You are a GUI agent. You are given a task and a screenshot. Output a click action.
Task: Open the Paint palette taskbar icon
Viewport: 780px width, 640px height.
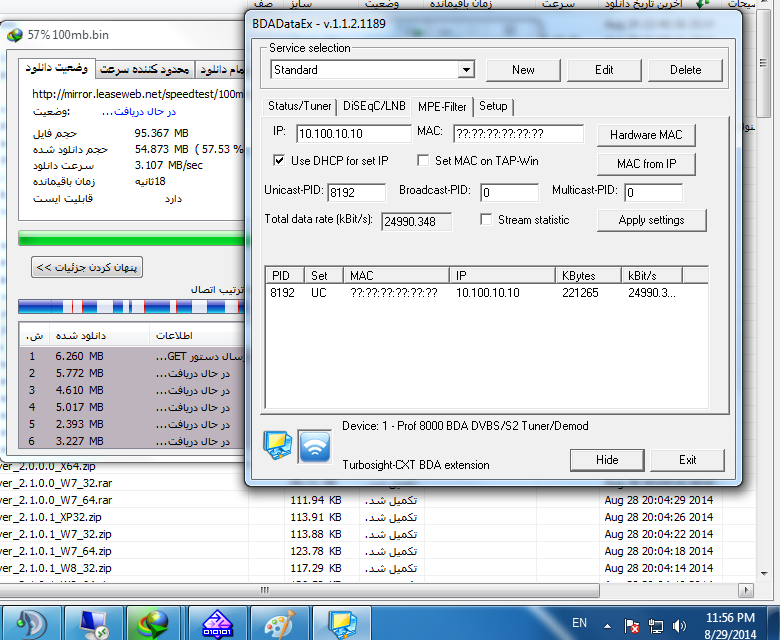pyautogui.click(x=279, y=623)
